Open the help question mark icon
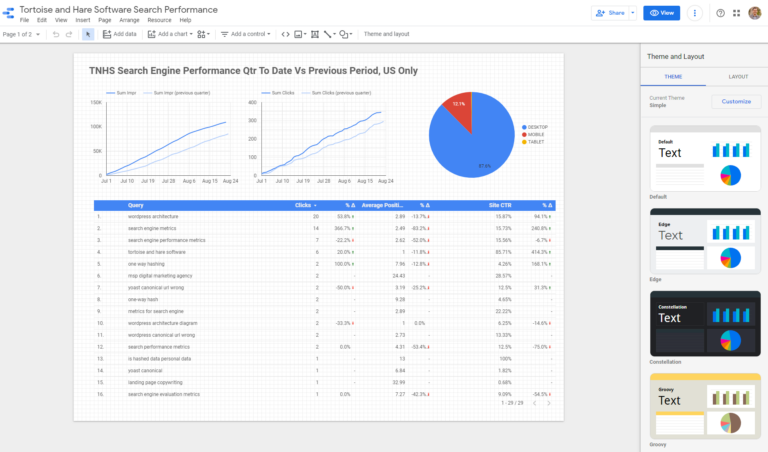 coord(720,13)
